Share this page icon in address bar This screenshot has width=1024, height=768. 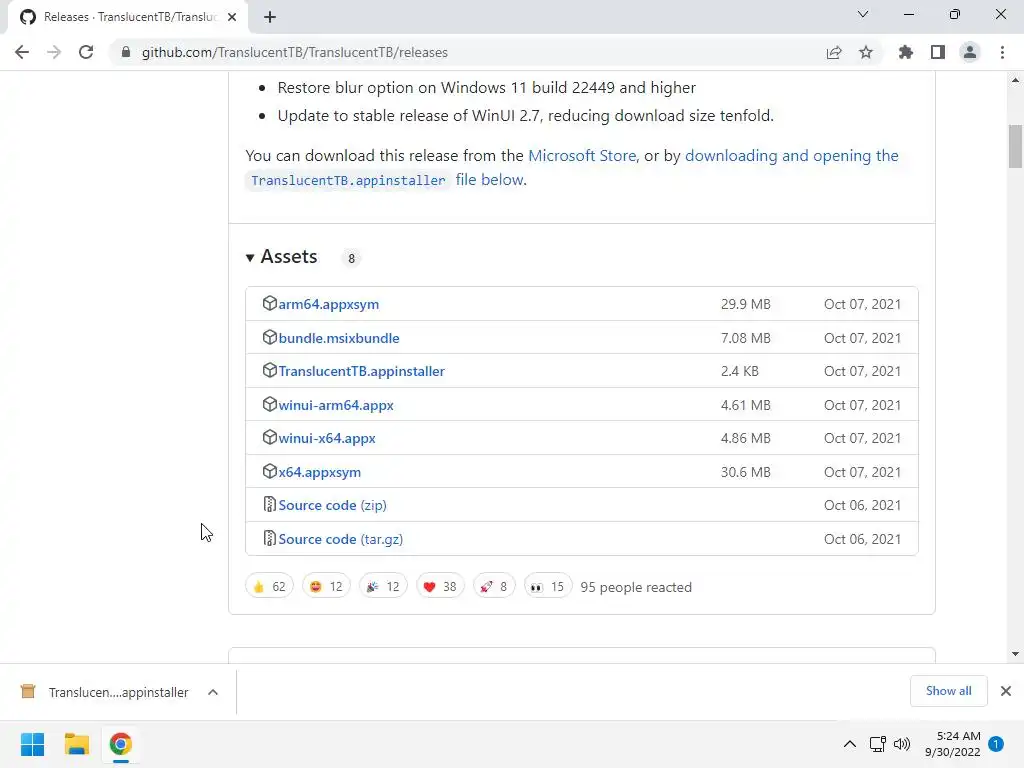834,52
